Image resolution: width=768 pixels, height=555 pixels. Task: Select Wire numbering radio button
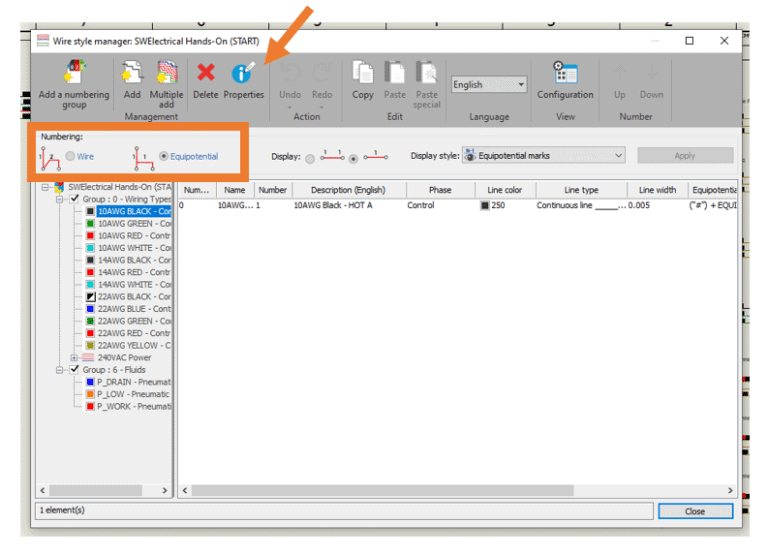(70, 156)
